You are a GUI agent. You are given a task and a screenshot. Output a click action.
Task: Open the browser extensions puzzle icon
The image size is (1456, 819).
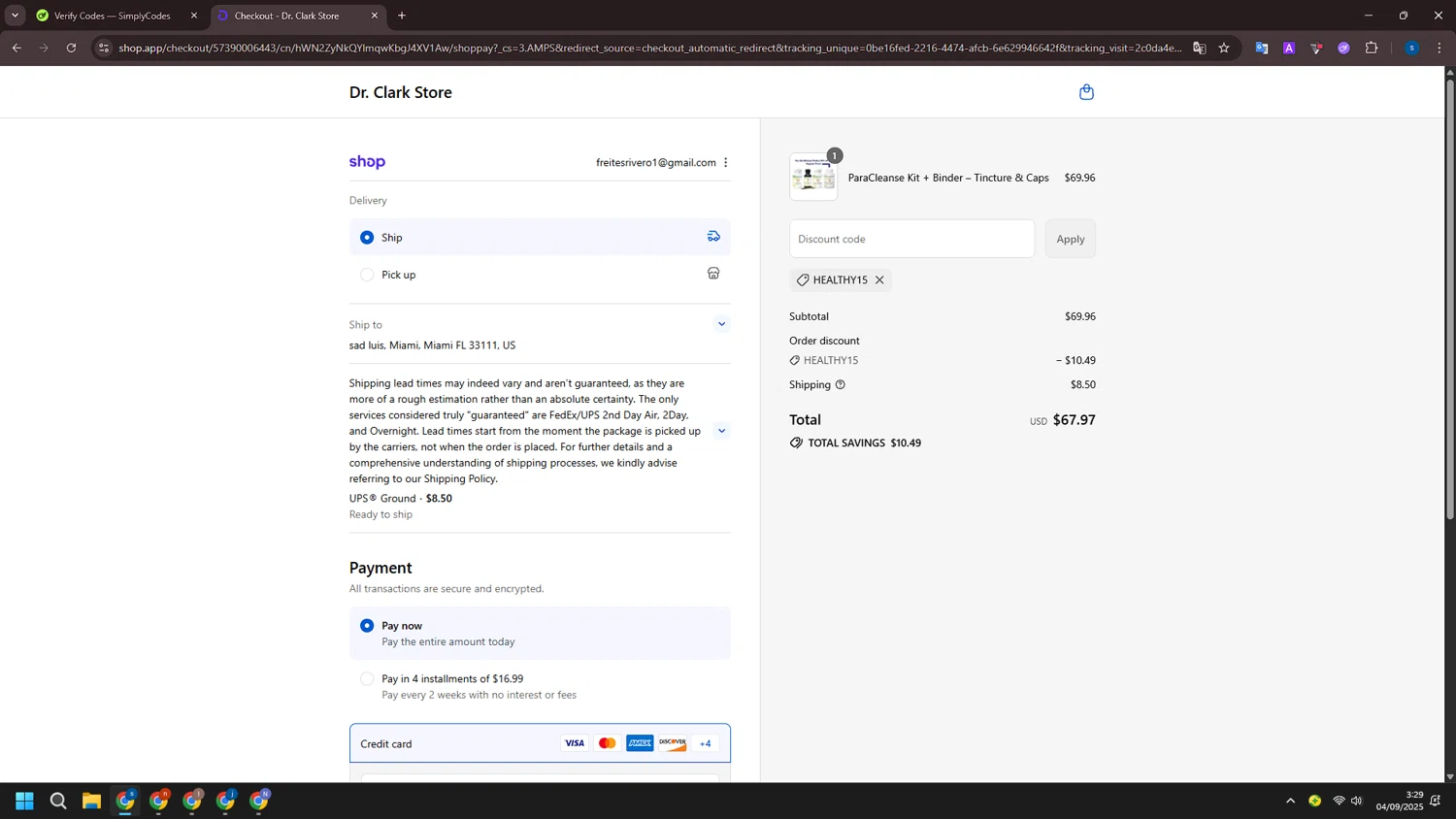1372,48
